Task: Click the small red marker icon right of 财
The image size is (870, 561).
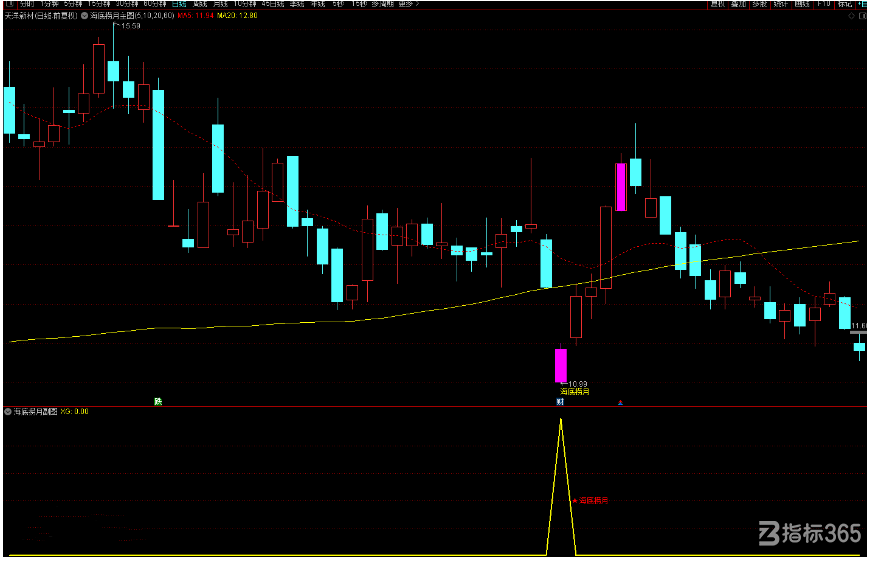Action: [620, 402]
